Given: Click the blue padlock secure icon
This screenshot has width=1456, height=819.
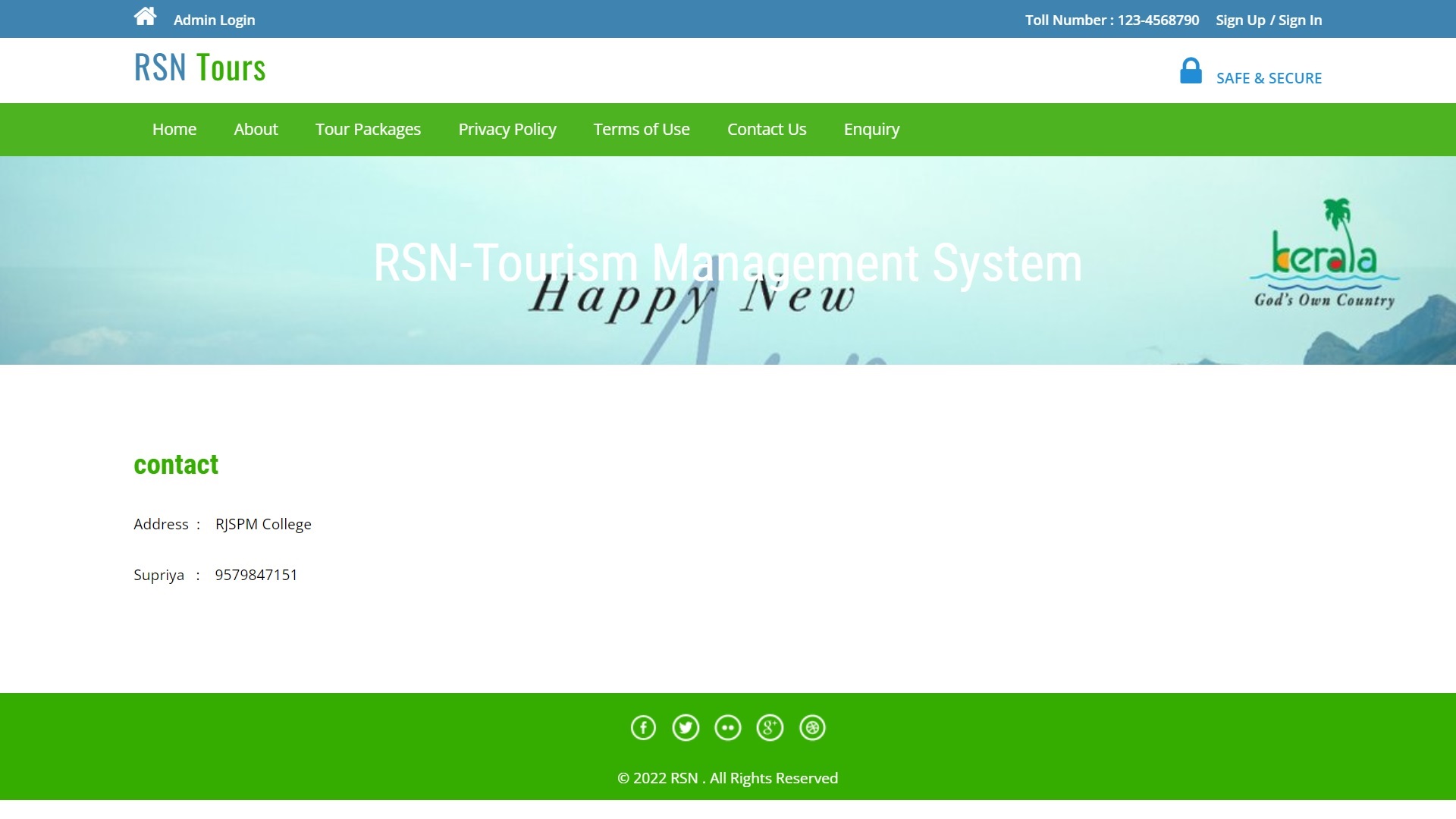Looking at the screenshot, I should [1191, 71].
